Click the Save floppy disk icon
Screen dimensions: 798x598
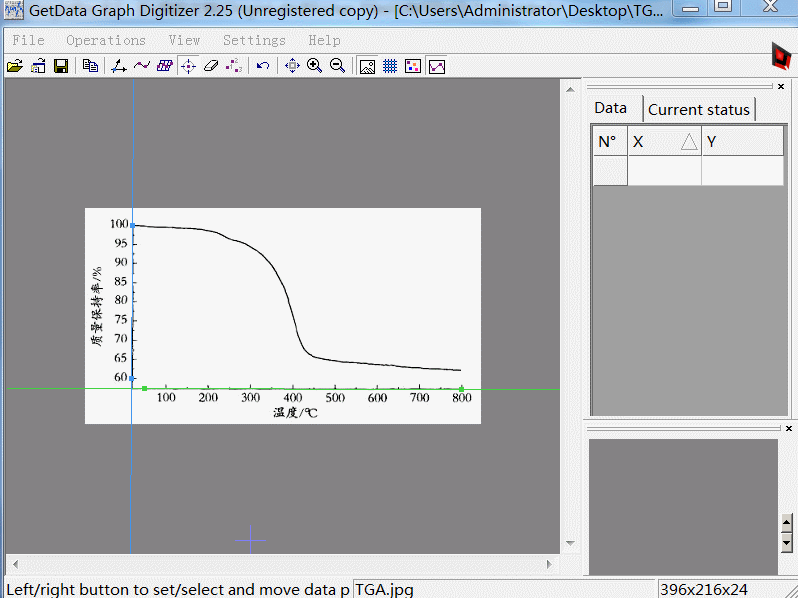(x=61, y=66)
